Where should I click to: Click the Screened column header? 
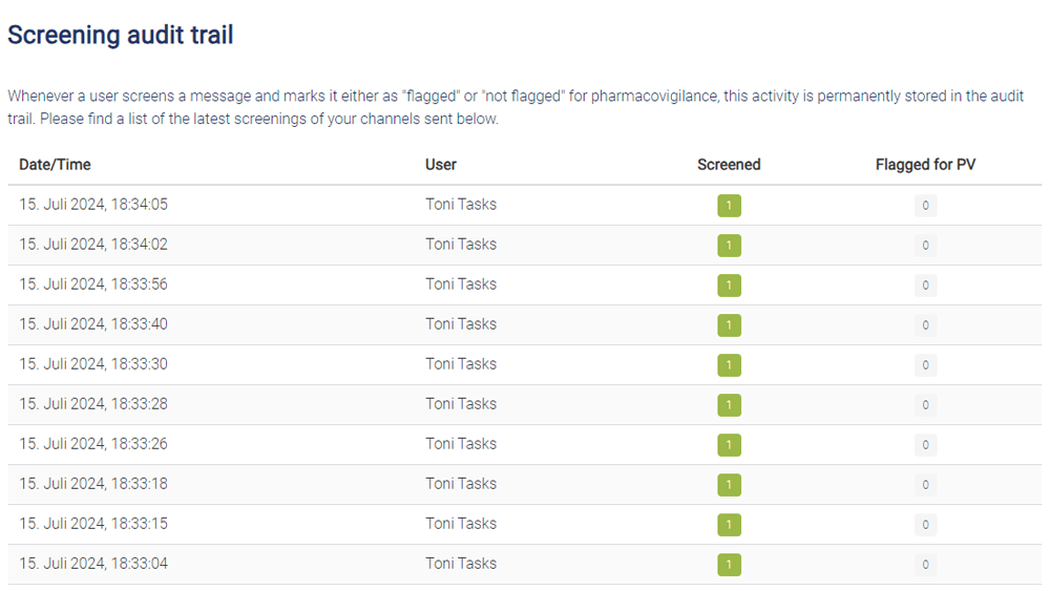click(729, 165)
